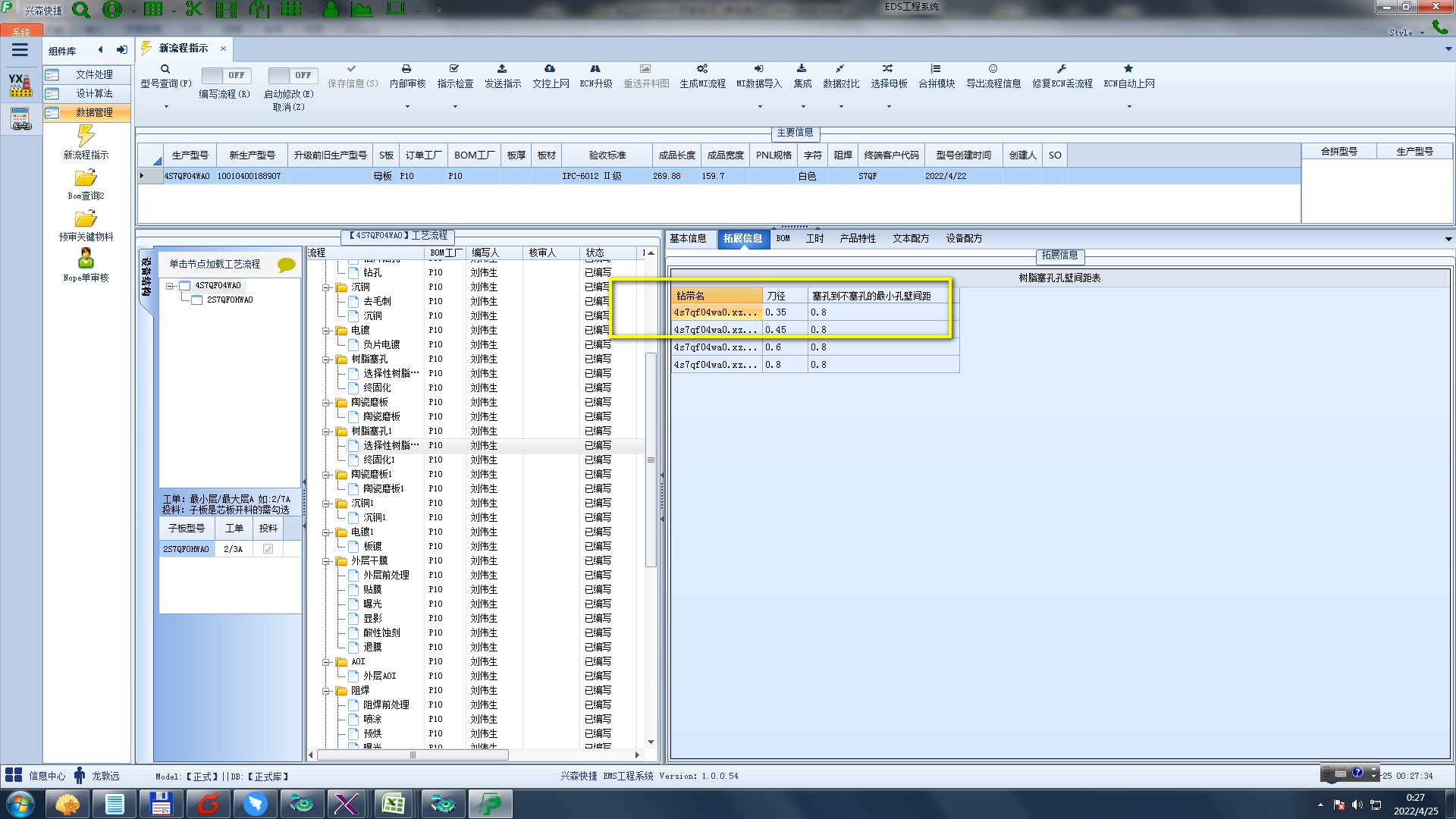This screenshot has height=819, width=1456.
Task: Toggle 投料 checkbox for 2STQF0HWA0
Action: (268, 549)
